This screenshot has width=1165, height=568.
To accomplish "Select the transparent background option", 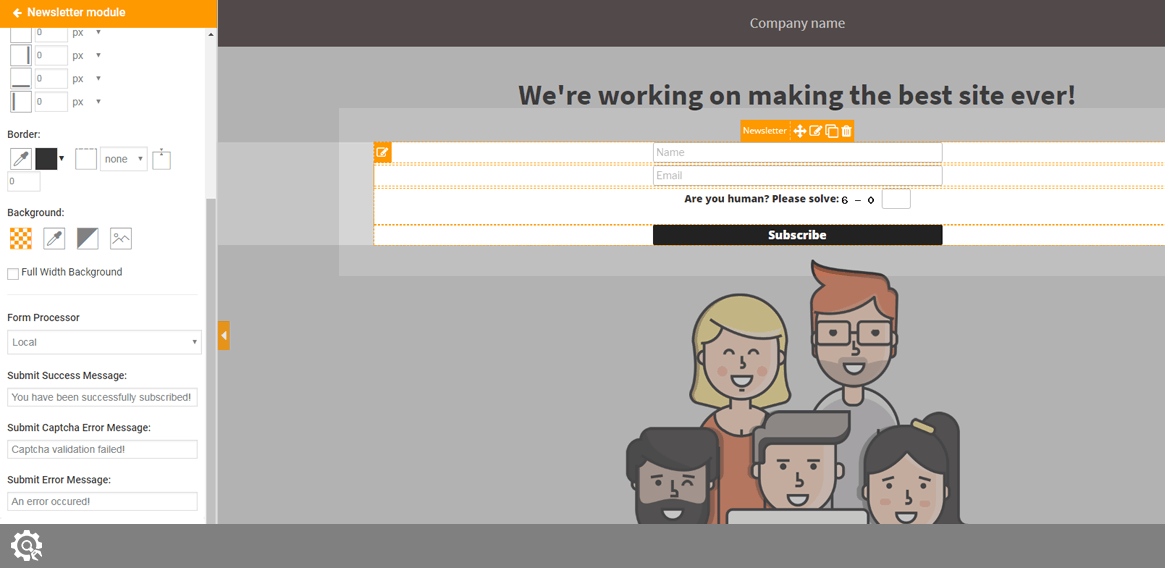I will click(20, 238).
